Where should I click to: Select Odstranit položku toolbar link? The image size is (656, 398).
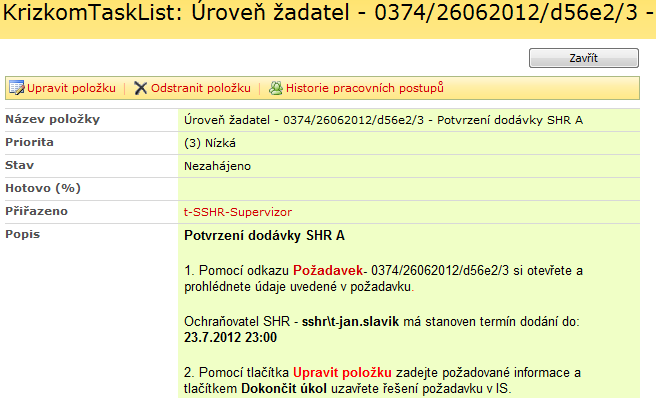(201, 88)
